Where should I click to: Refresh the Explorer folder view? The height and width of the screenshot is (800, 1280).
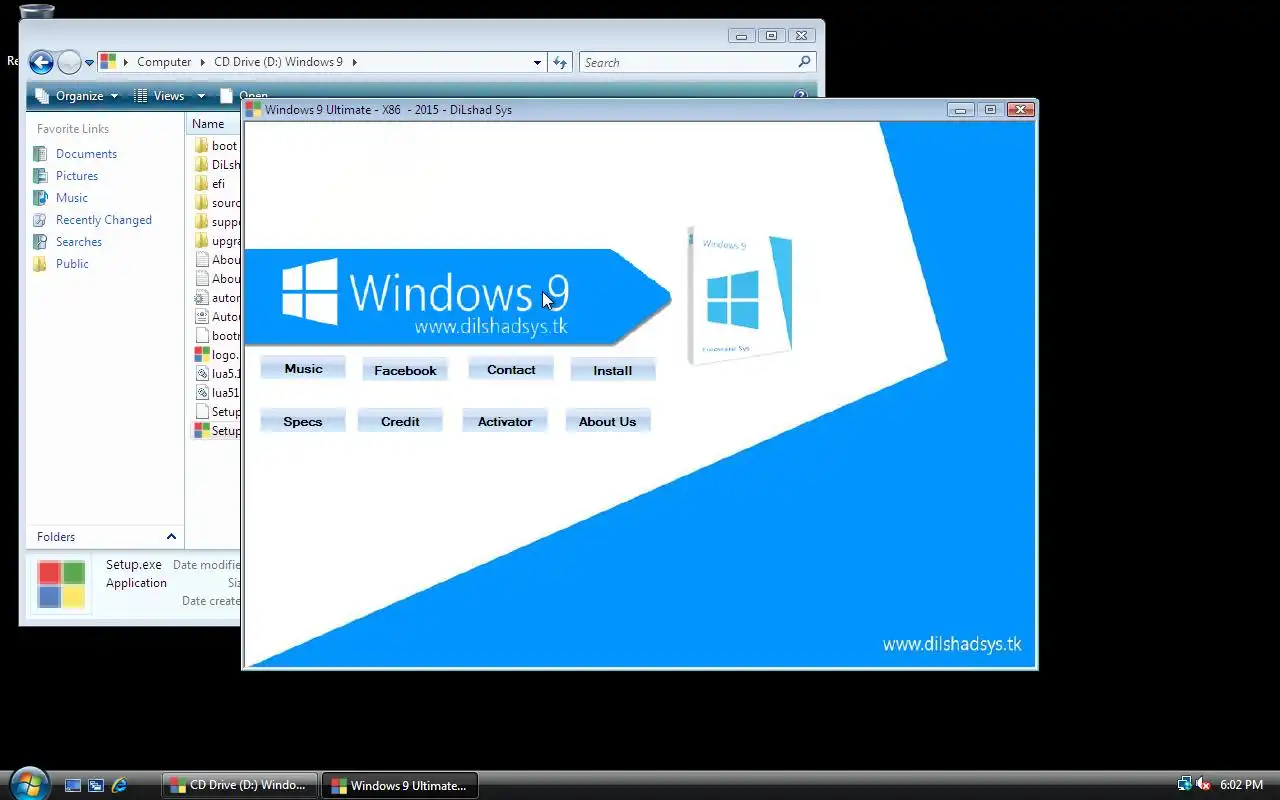[561, 62]
